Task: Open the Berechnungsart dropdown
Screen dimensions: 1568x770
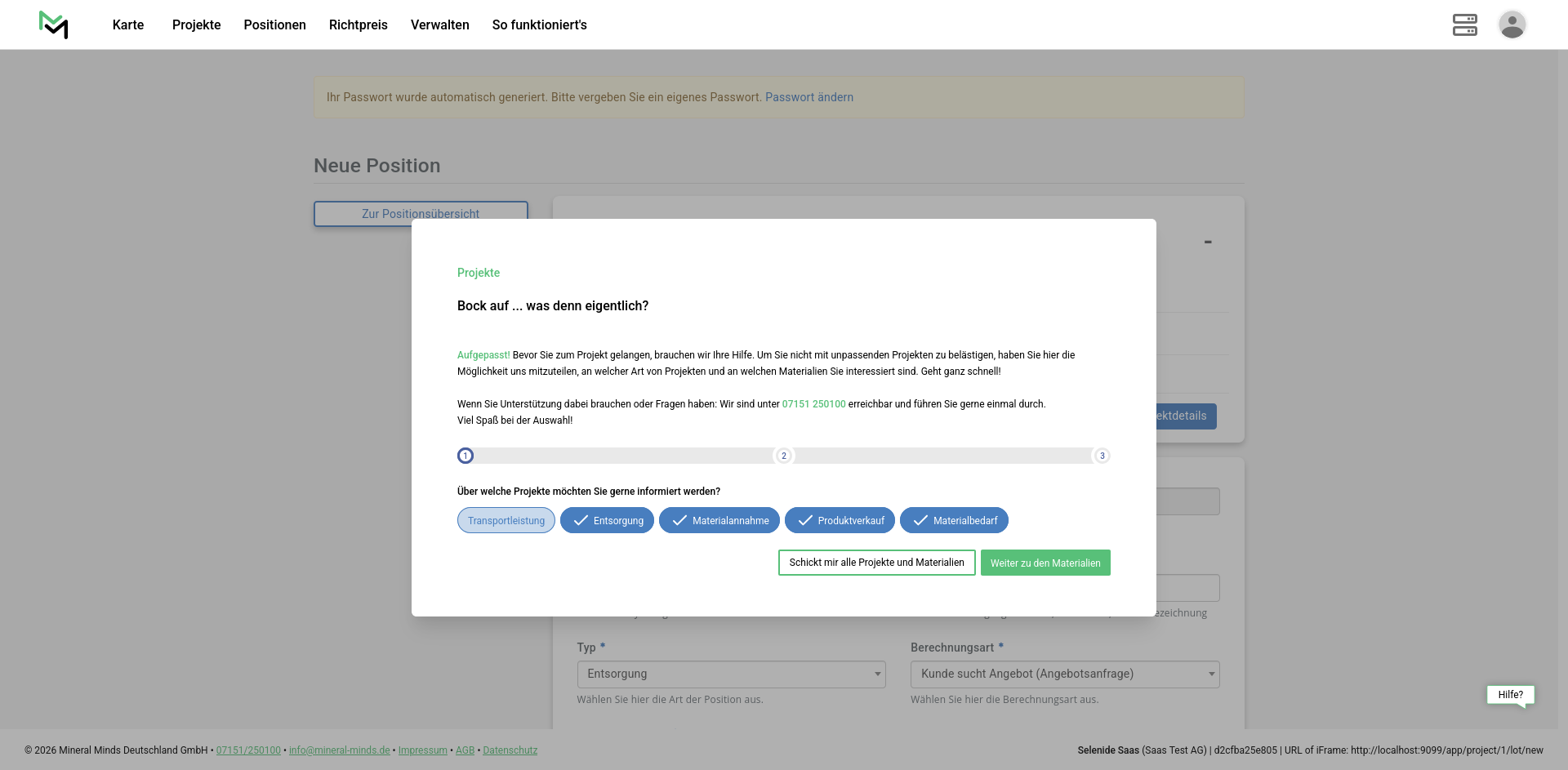Action: pyautogui.click(x=1064, y=674)
